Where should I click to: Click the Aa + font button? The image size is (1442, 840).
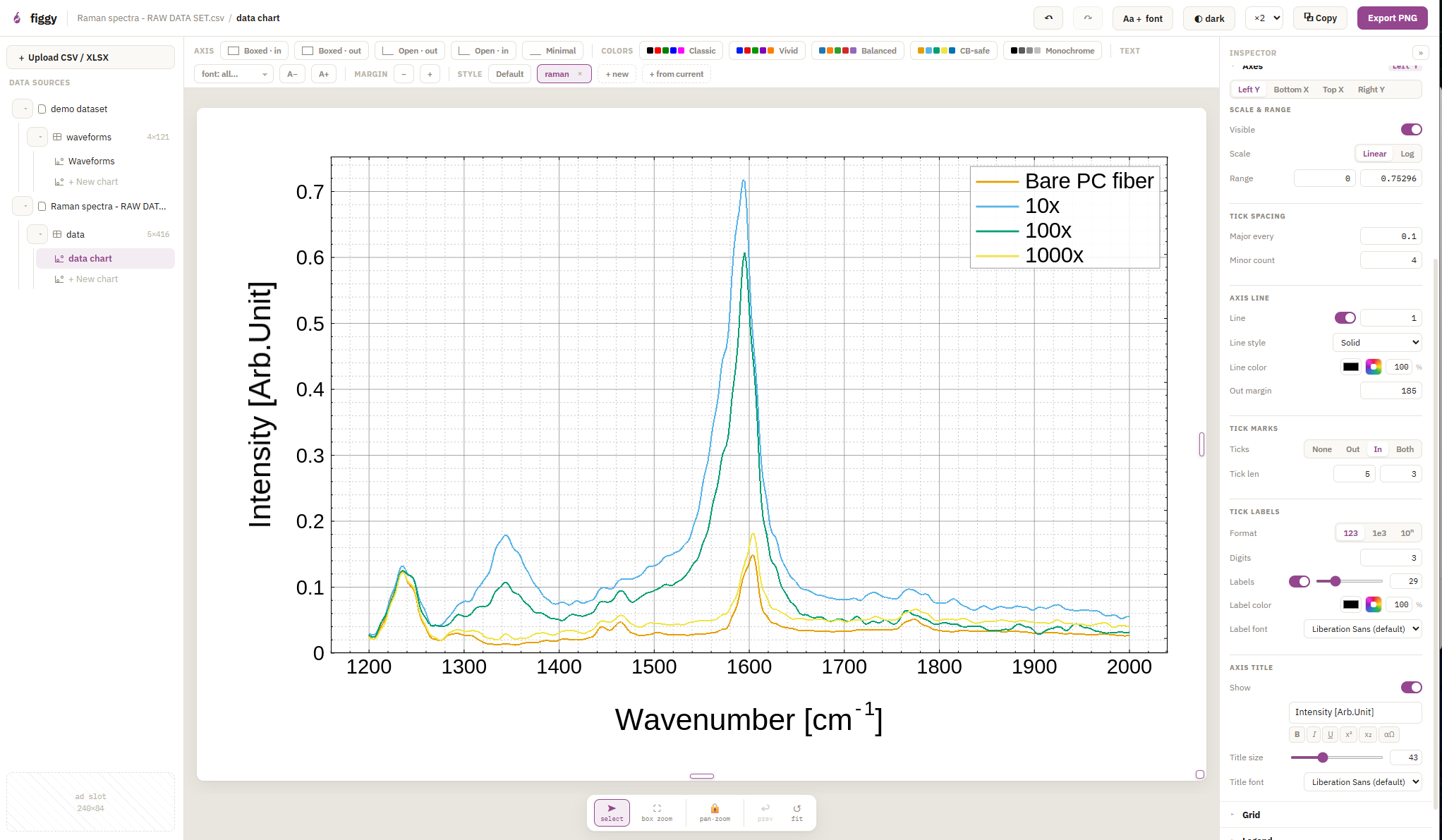[1143, 18]
